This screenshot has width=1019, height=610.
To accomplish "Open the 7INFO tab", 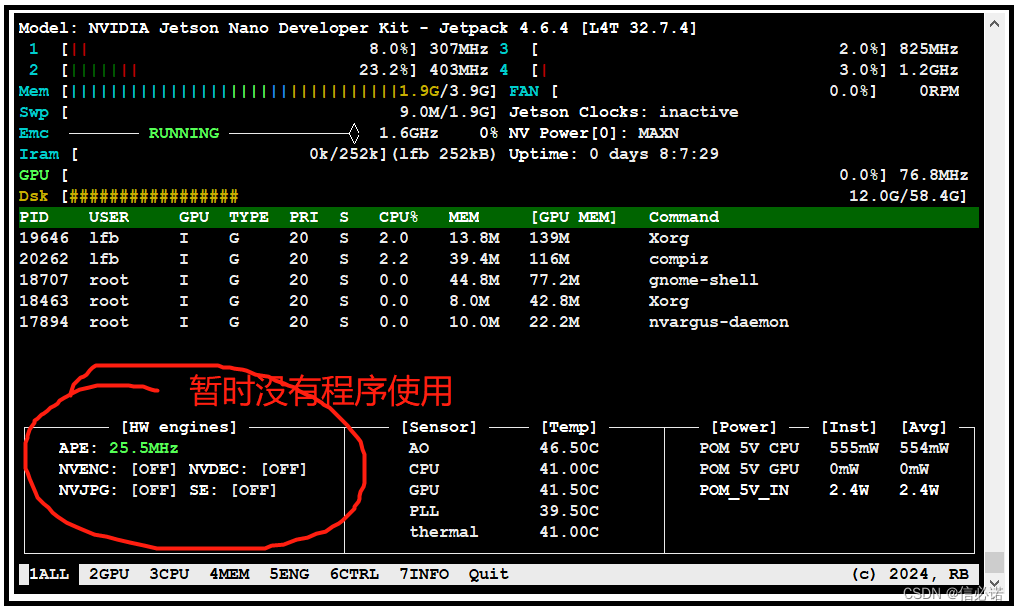I will (424, 574).
